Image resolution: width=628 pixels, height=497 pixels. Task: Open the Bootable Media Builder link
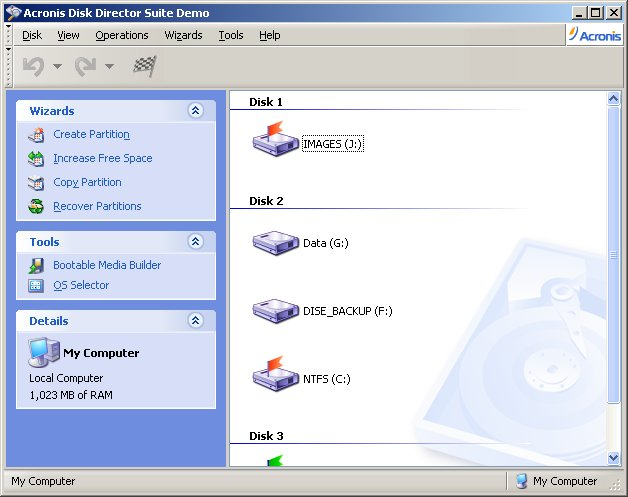[x=107, y=265]
